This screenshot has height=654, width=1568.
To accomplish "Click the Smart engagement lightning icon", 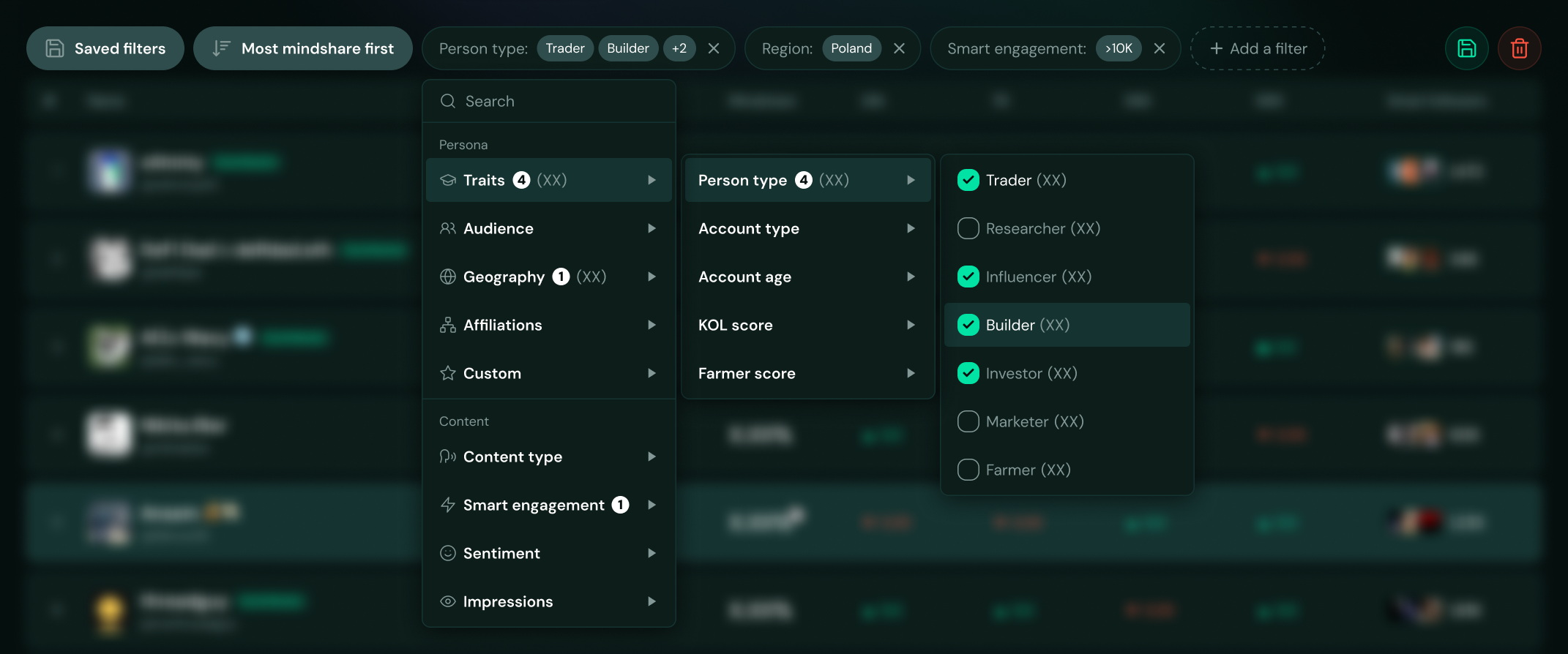I will point(448,505).
